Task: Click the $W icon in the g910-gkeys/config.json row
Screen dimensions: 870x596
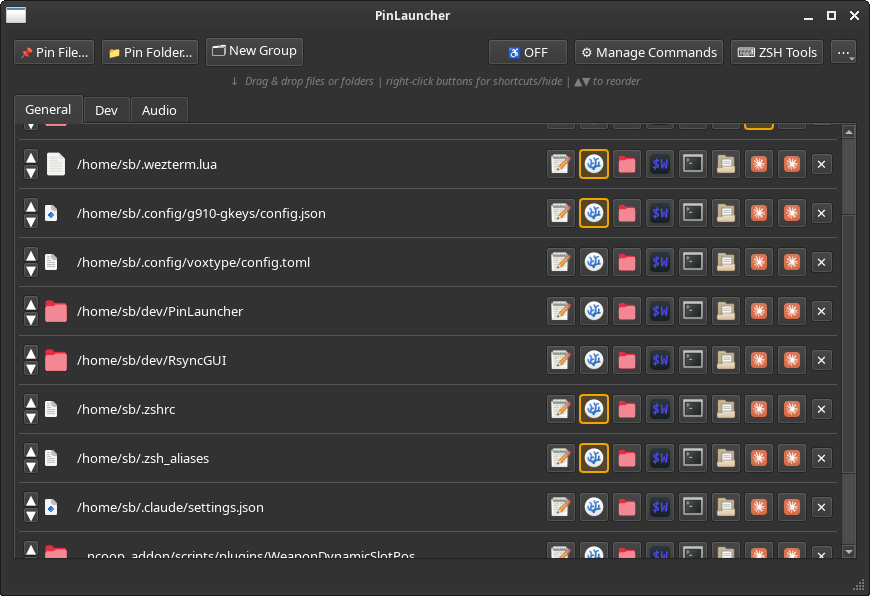Action: [x=660, y=213]
